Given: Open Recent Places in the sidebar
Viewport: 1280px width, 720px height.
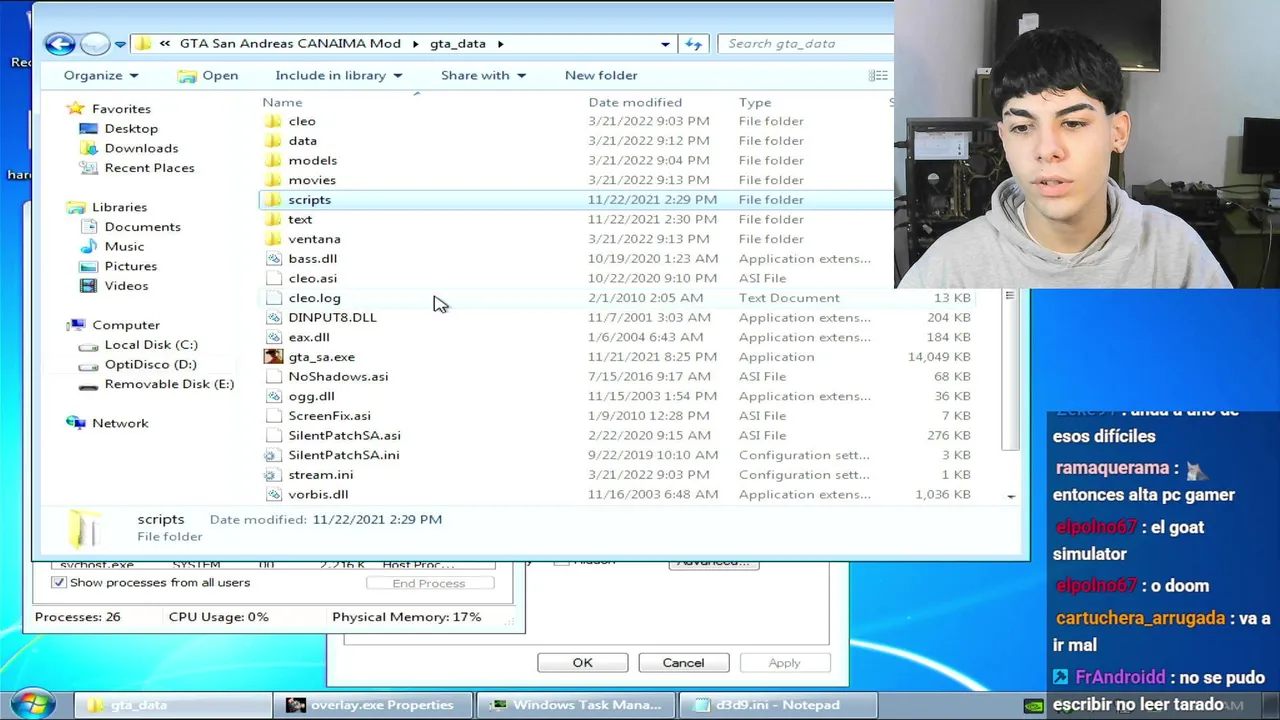Looking at the screenshot, I should (x=149, y=167).
